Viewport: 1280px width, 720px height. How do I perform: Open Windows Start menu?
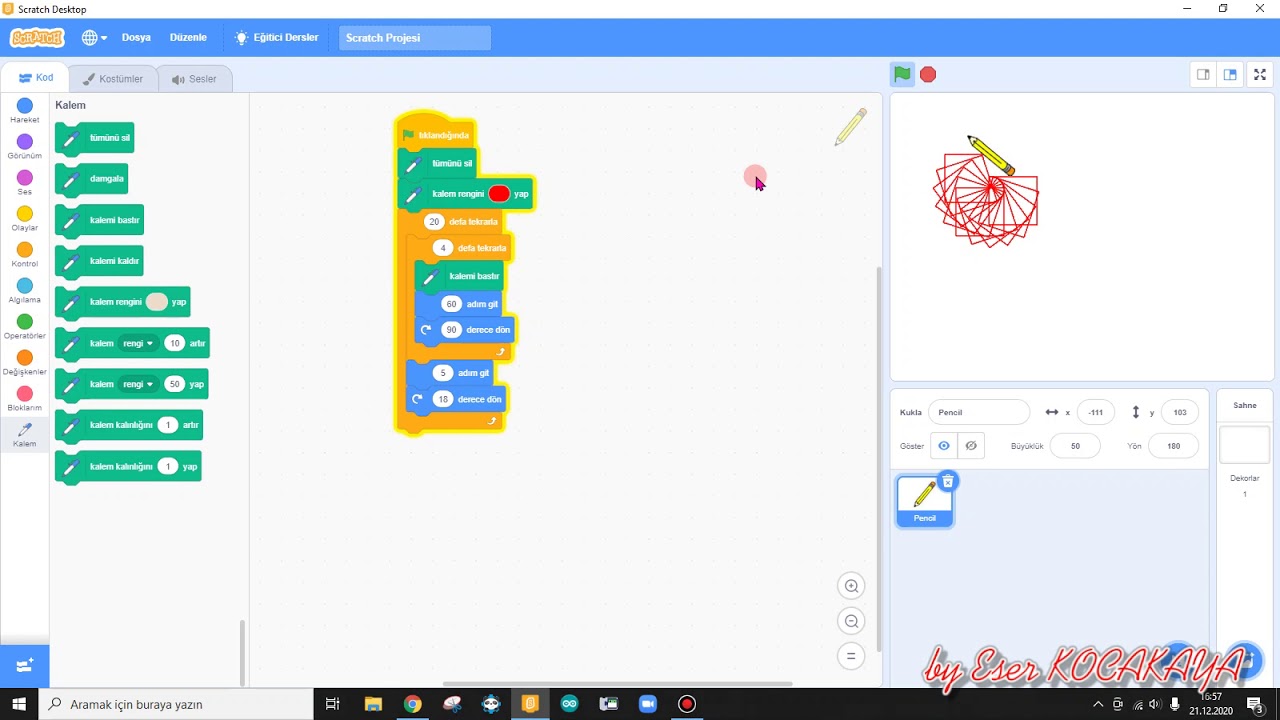19,704
